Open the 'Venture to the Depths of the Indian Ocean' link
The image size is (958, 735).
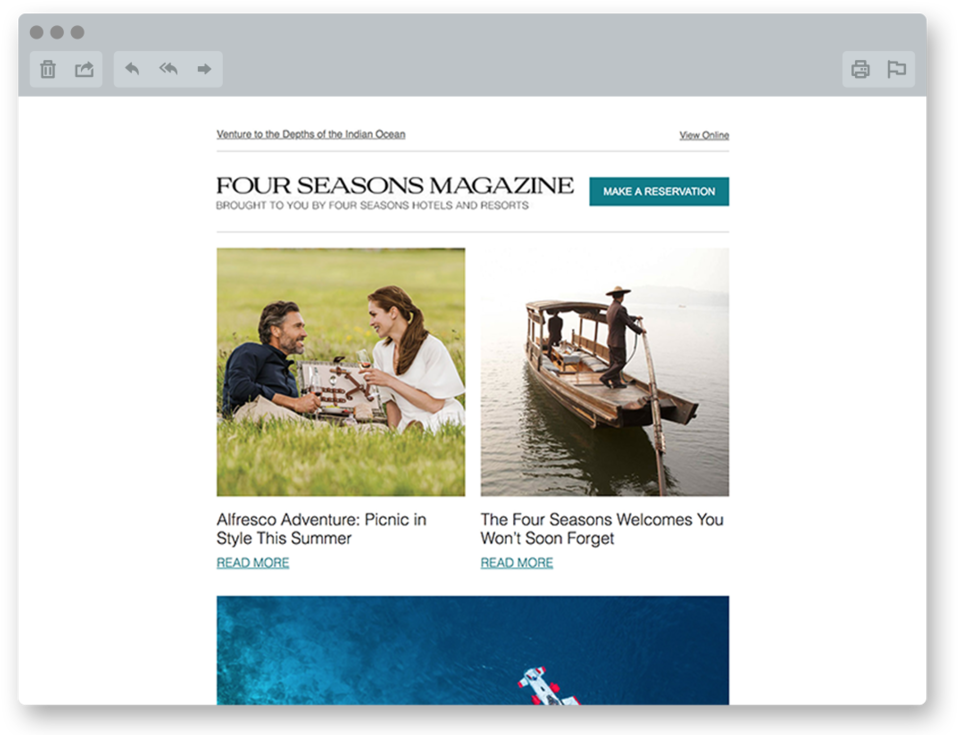pos(311,134)
